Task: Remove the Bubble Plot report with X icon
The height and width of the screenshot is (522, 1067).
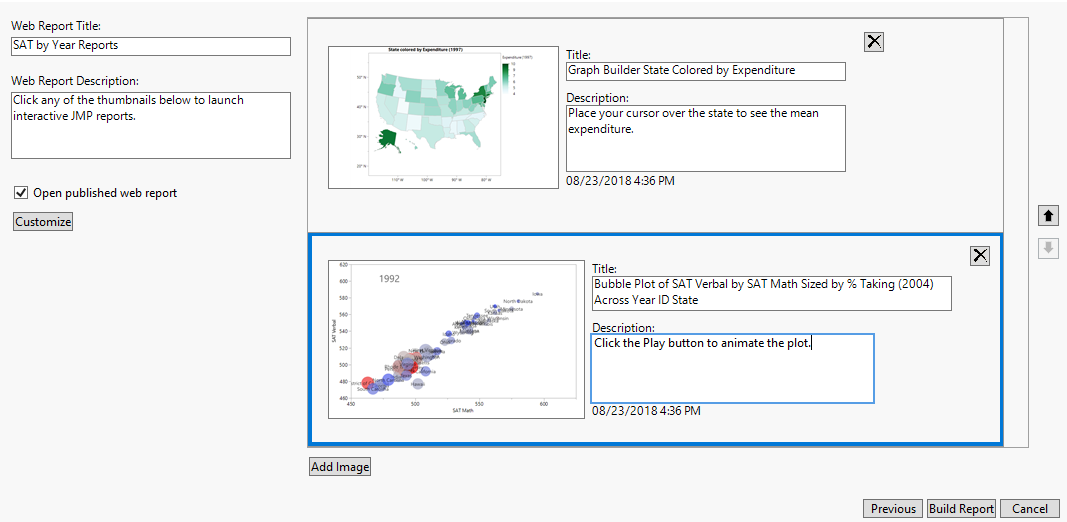Action: click(x=980, y=256)
